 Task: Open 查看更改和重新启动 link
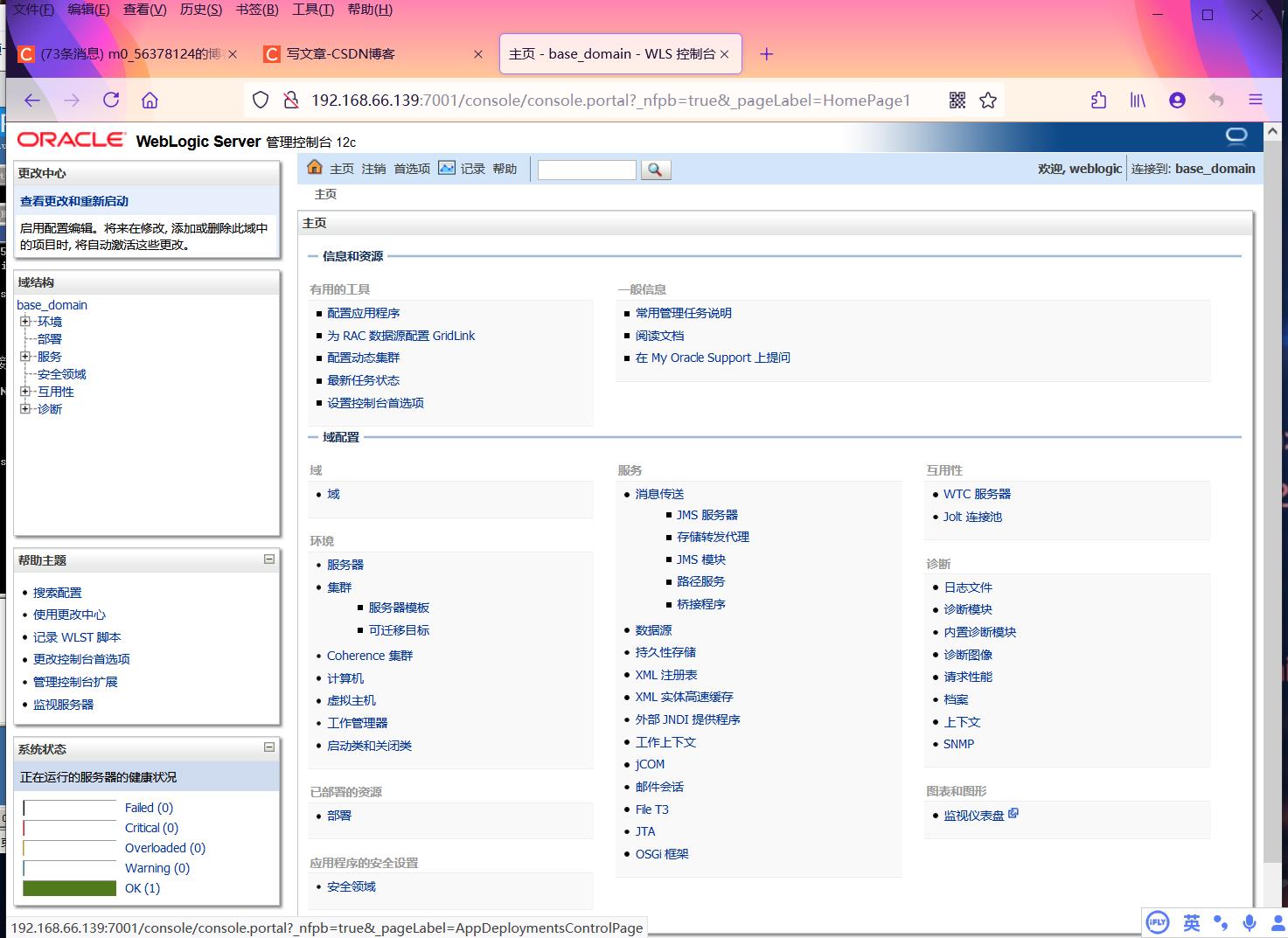[74, 201]
